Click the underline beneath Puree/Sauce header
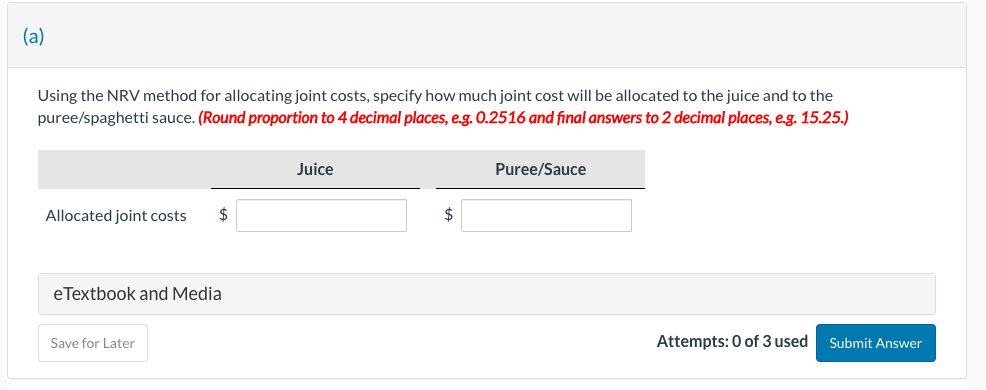This screenshot has width=986, height=390. pyautogui.click(x=541, y=188)
